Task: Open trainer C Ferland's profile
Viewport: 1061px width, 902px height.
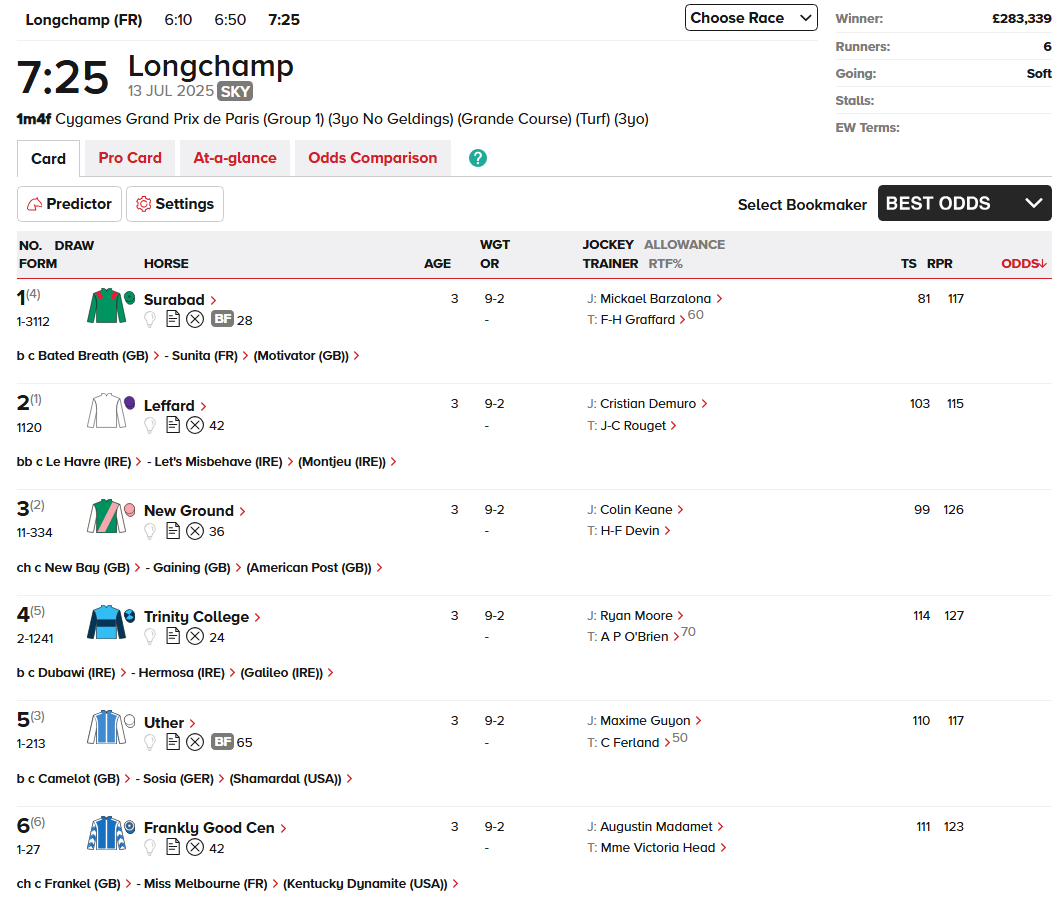Action: pos(635,742)
